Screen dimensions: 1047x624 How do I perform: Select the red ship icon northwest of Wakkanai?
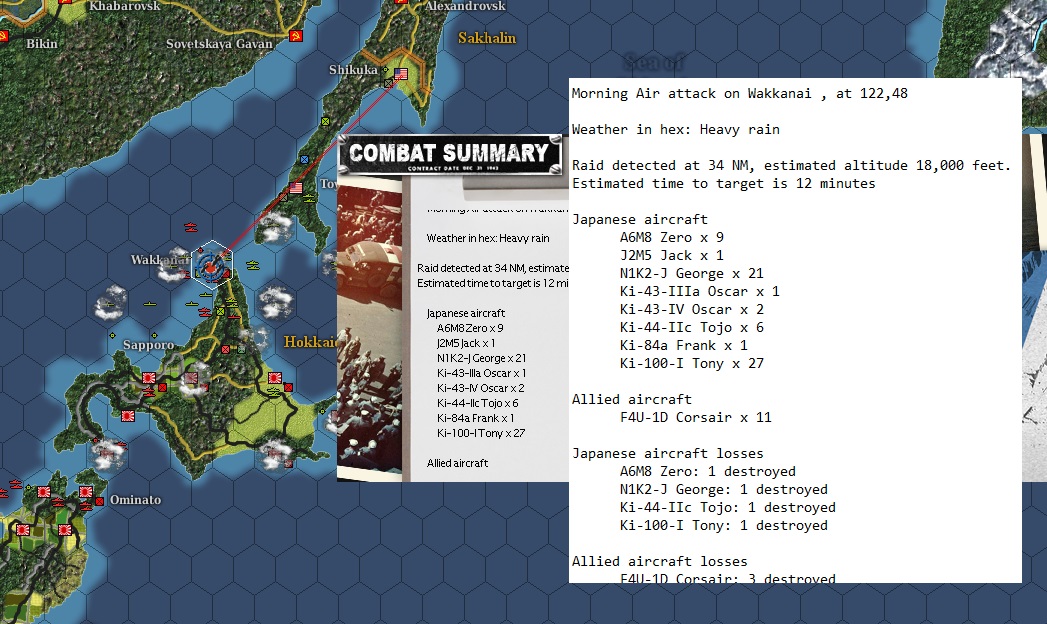click(x=191, y=228)
